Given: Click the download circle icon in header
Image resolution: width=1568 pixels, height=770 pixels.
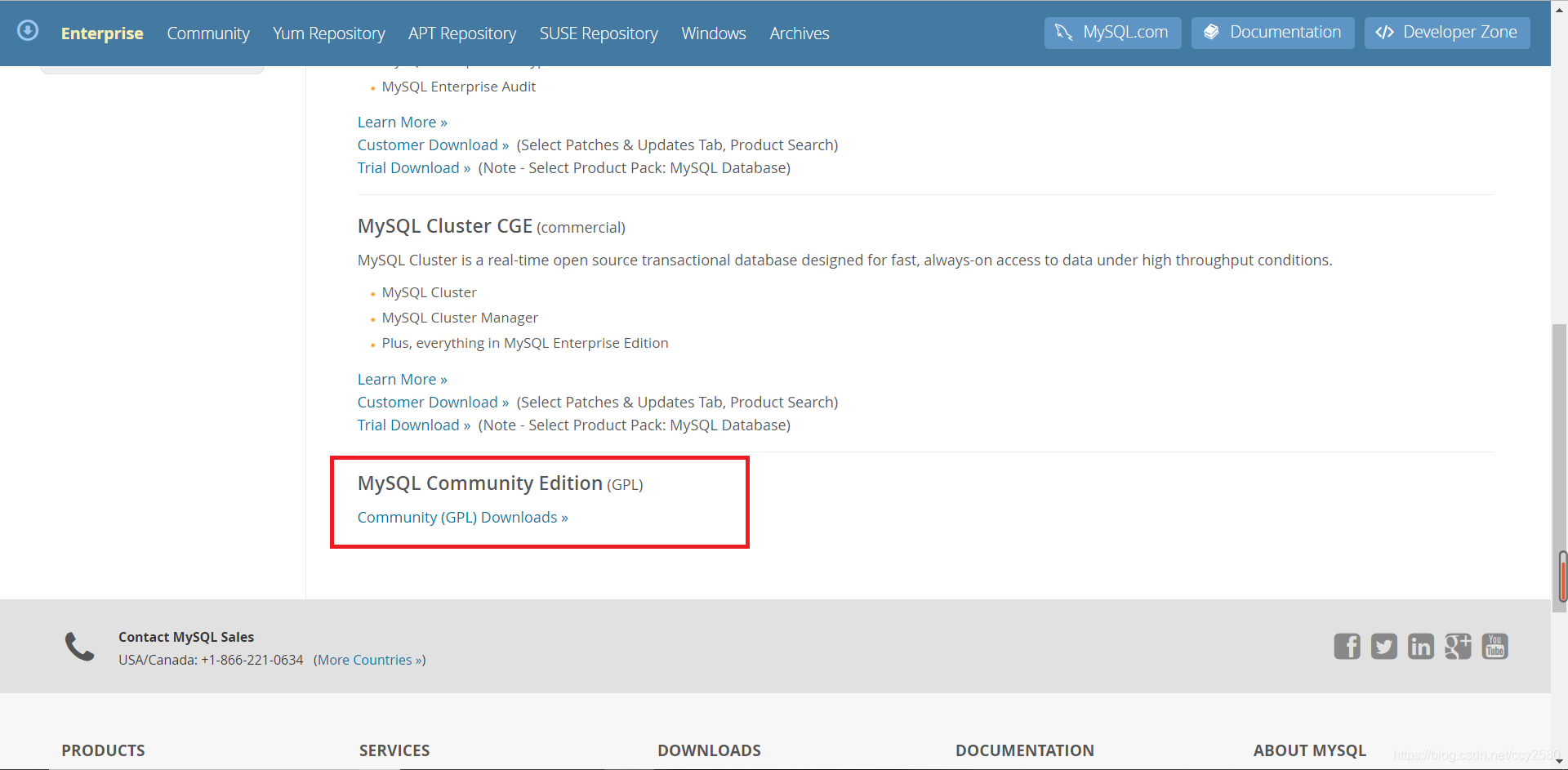Looking at the screenshot, I should (28, 31).
